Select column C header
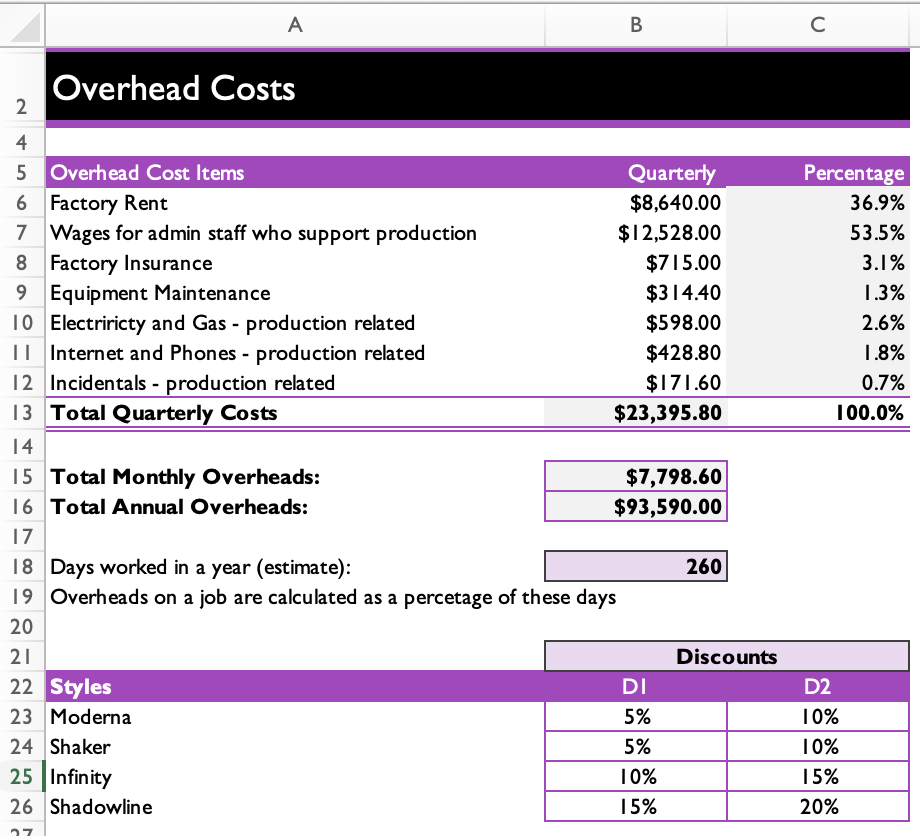This screenshot has width=920, height=836. click(818, 25)
